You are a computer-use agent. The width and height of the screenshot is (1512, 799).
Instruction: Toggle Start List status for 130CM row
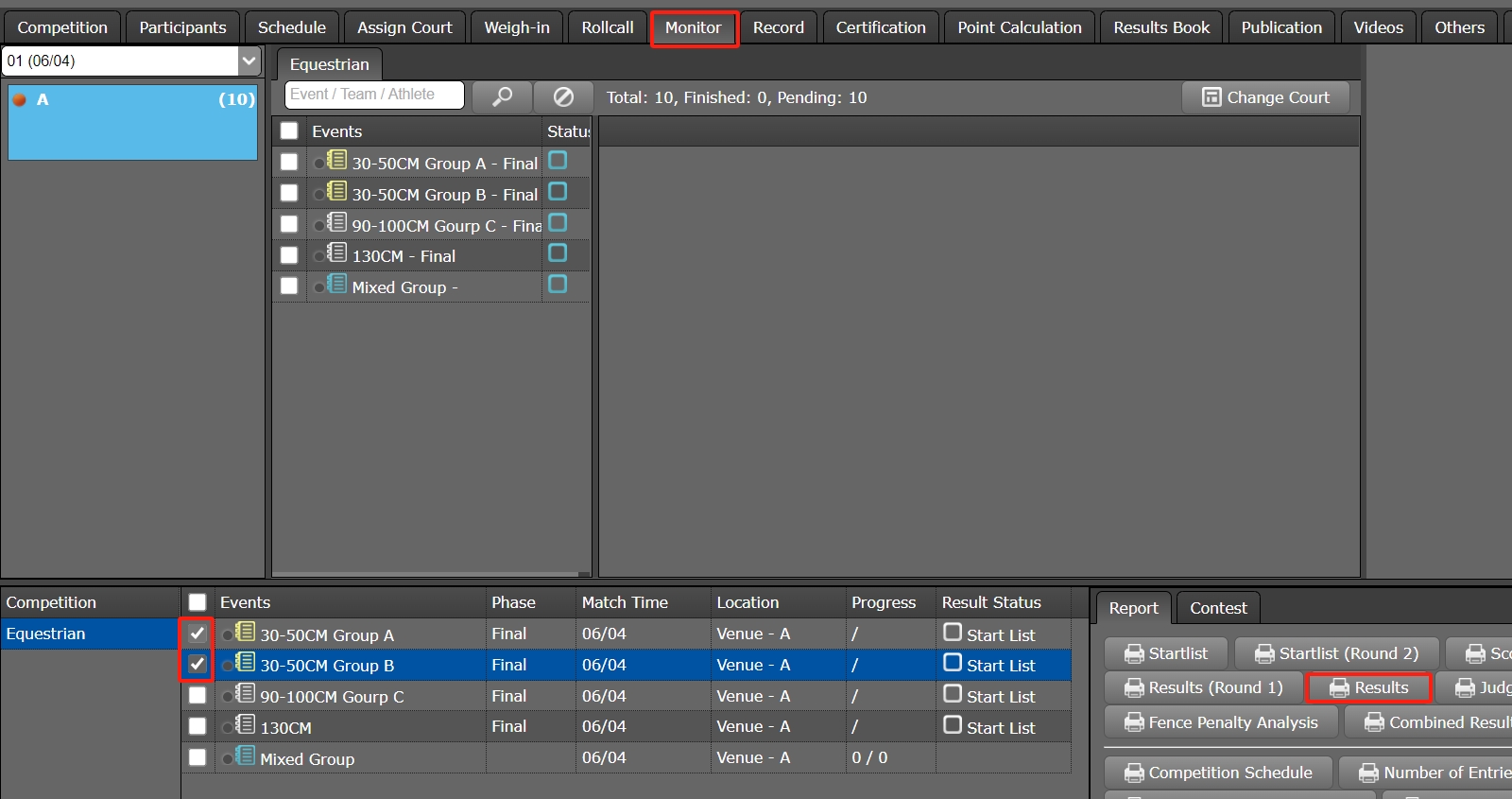coord(953,725)
